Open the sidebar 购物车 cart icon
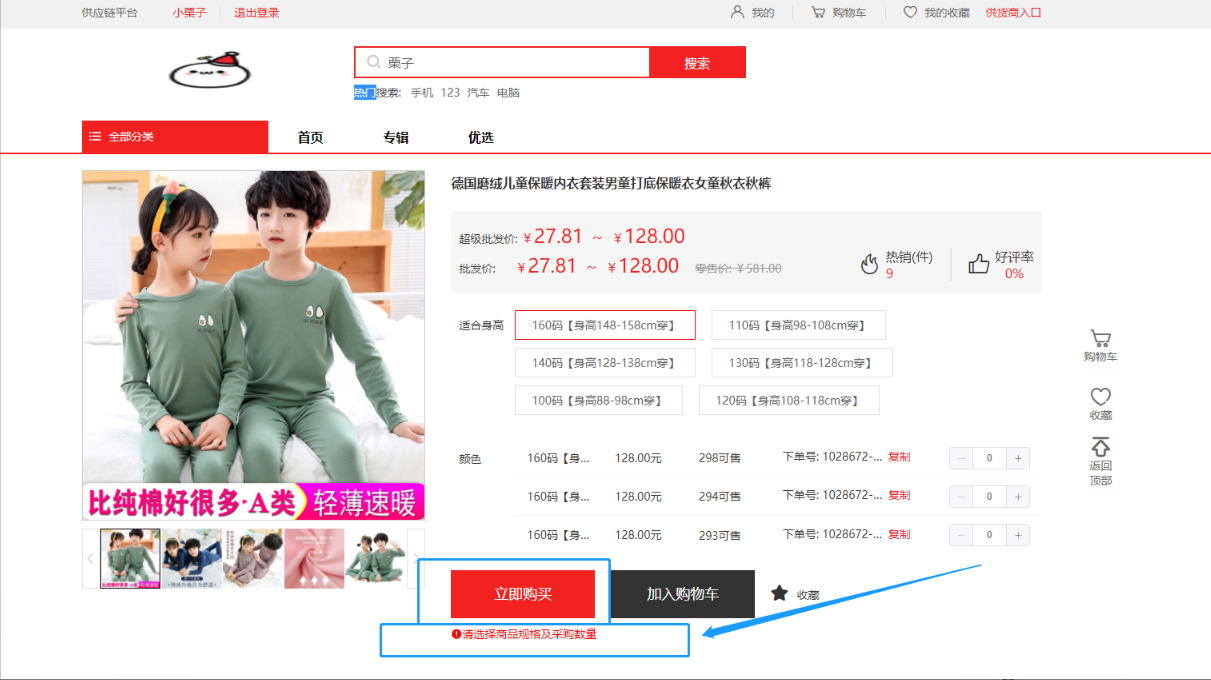The width and height of the screenshot is (1211, 680). (1100, 339)
